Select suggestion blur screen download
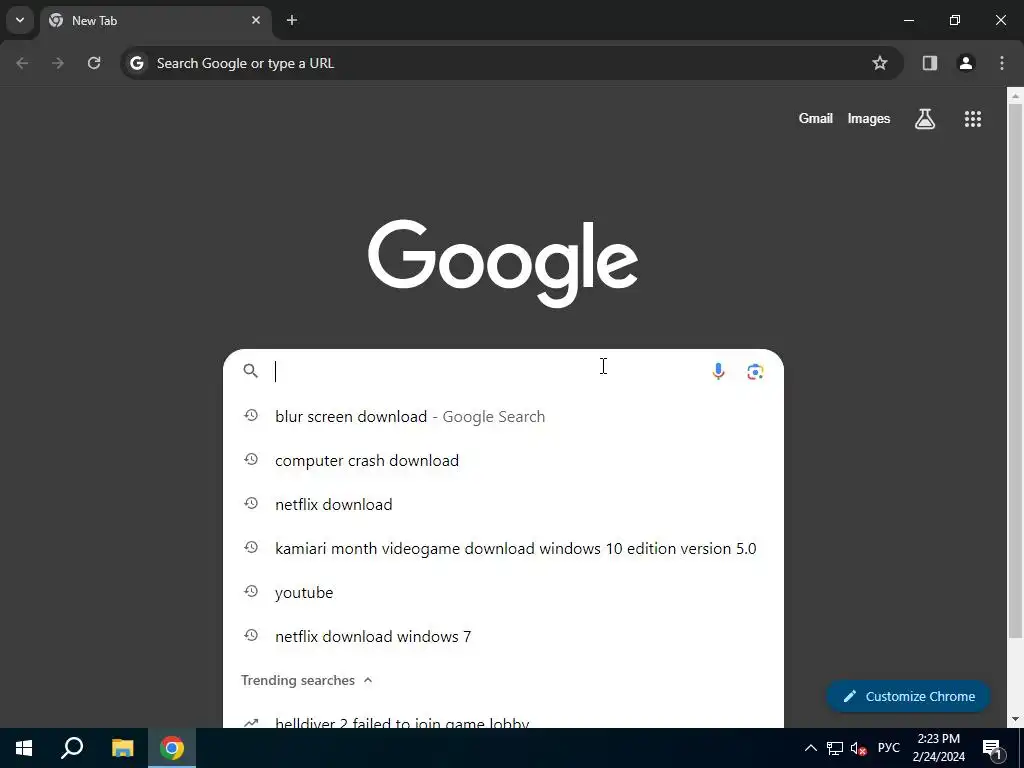 tap(503, 417)
